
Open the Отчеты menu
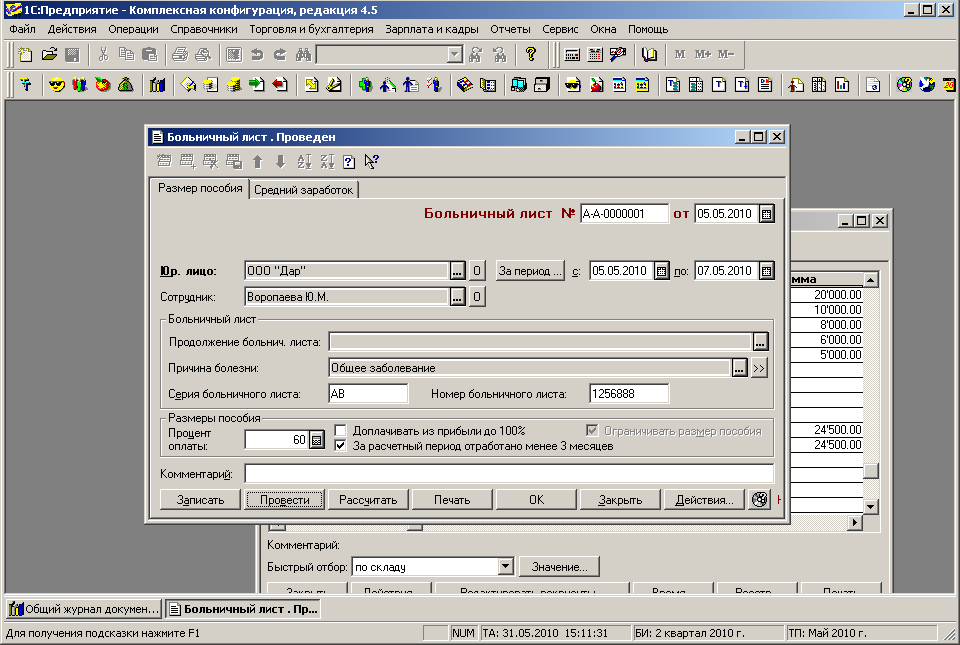(510, 29)
